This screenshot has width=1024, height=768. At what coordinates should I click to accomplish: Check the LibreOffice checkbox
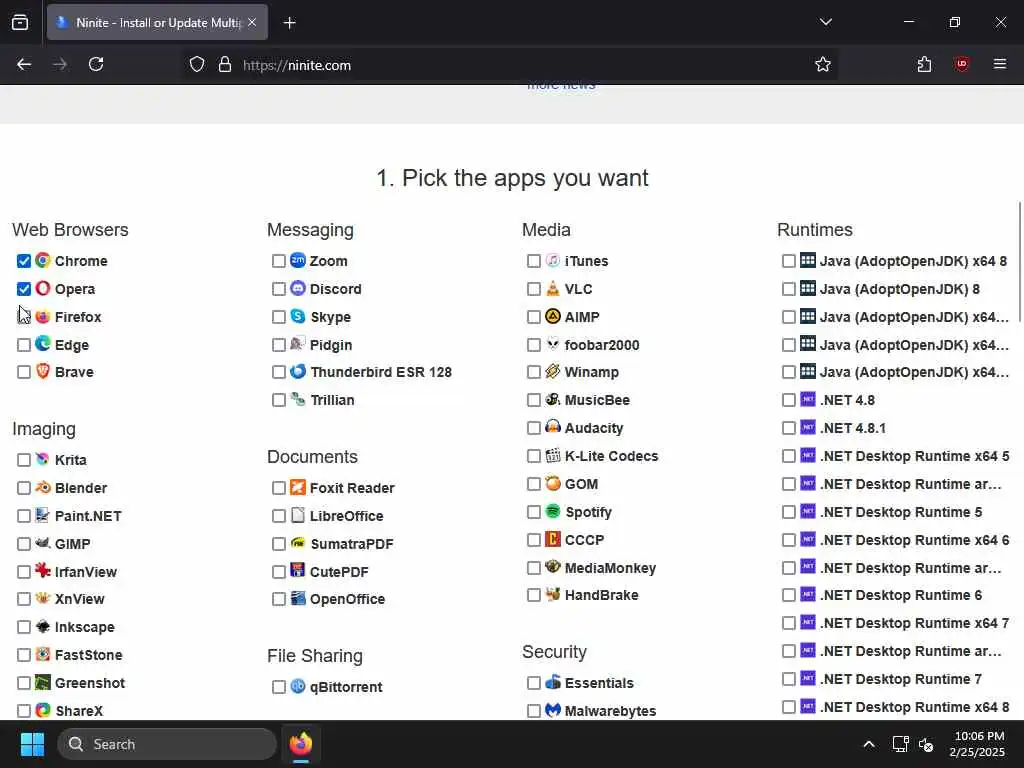point(279,516)
